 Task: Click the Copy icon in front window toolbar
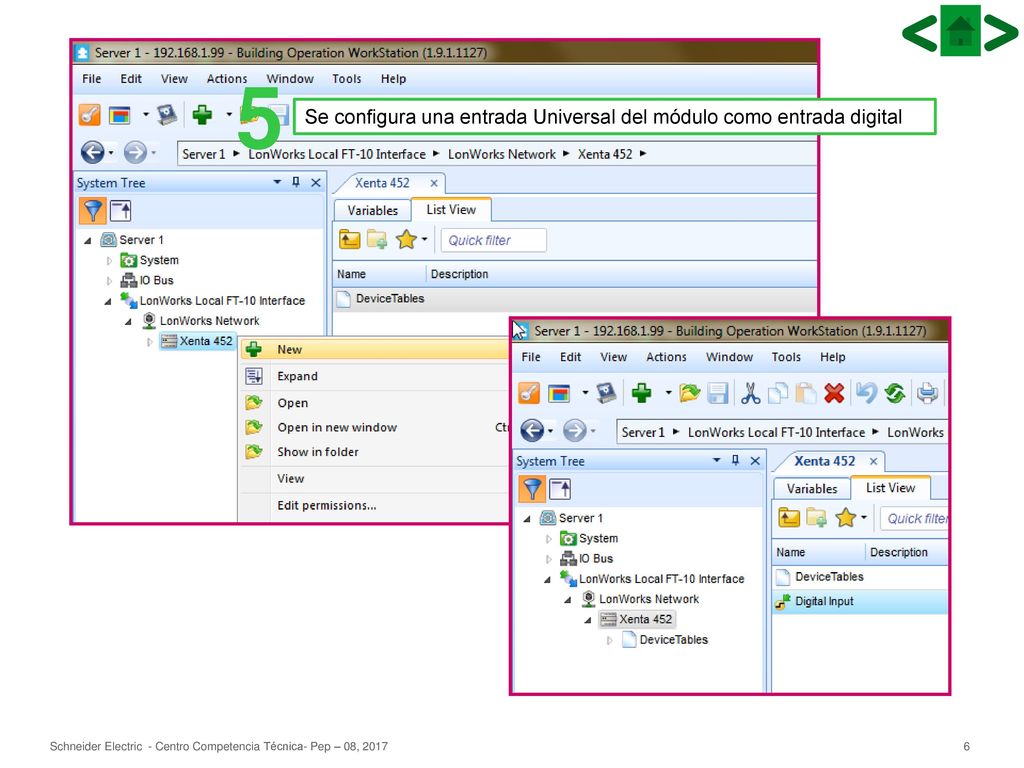[778, 393]
